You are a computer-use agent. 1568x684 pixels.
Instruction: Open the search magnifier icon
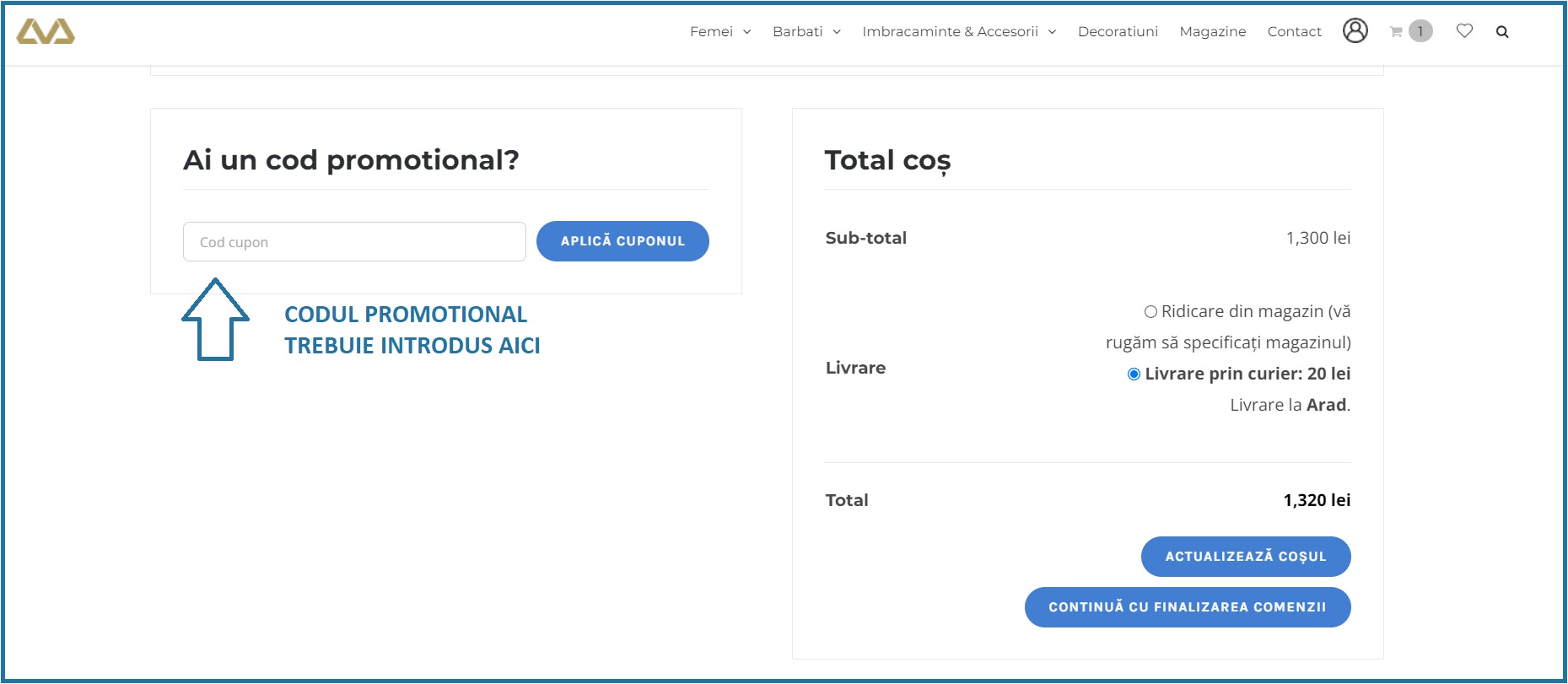tap(1502, 32)
